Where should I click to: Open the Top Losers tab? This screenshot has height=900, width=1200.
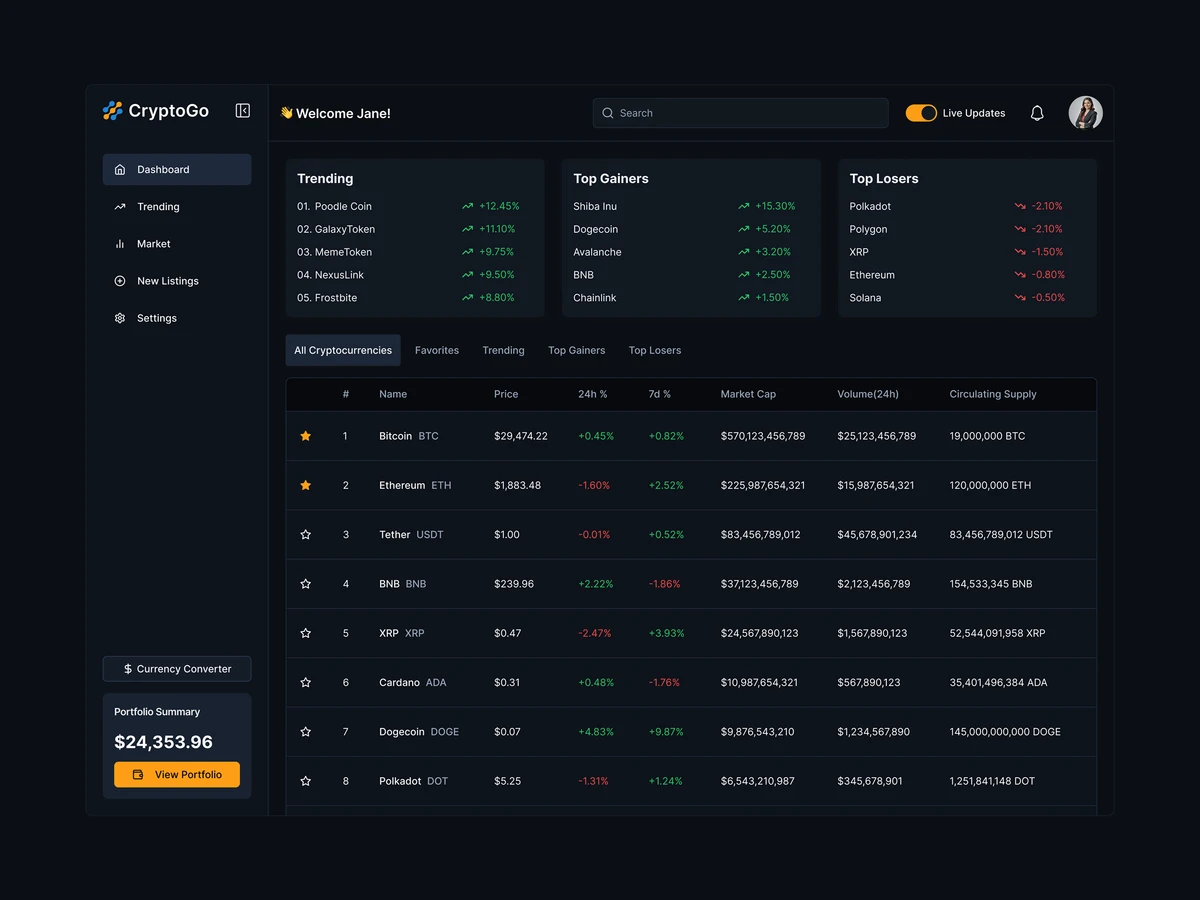654,350
